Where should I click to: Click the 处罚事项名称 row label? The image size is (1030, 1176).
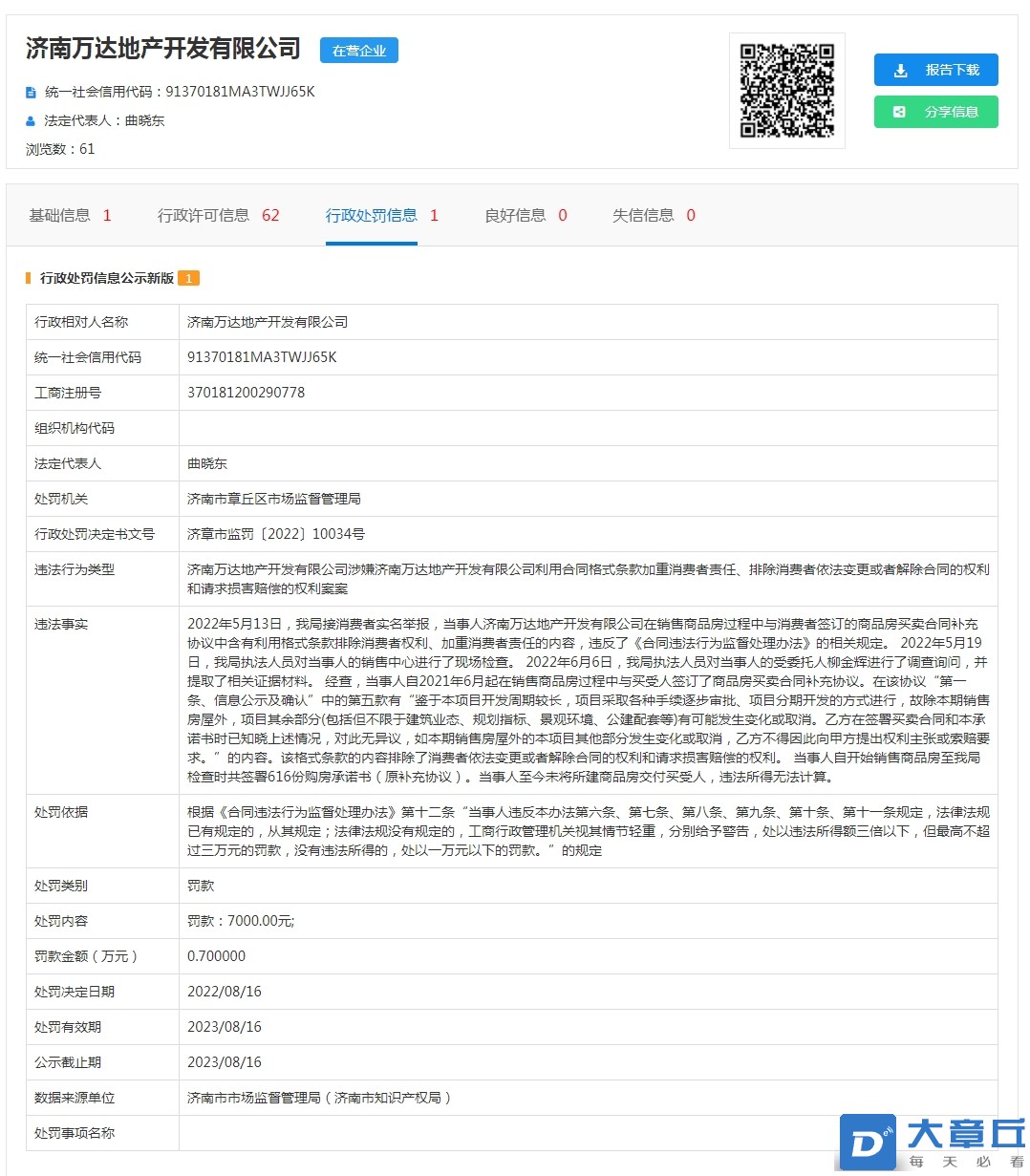click(75, 1133)
